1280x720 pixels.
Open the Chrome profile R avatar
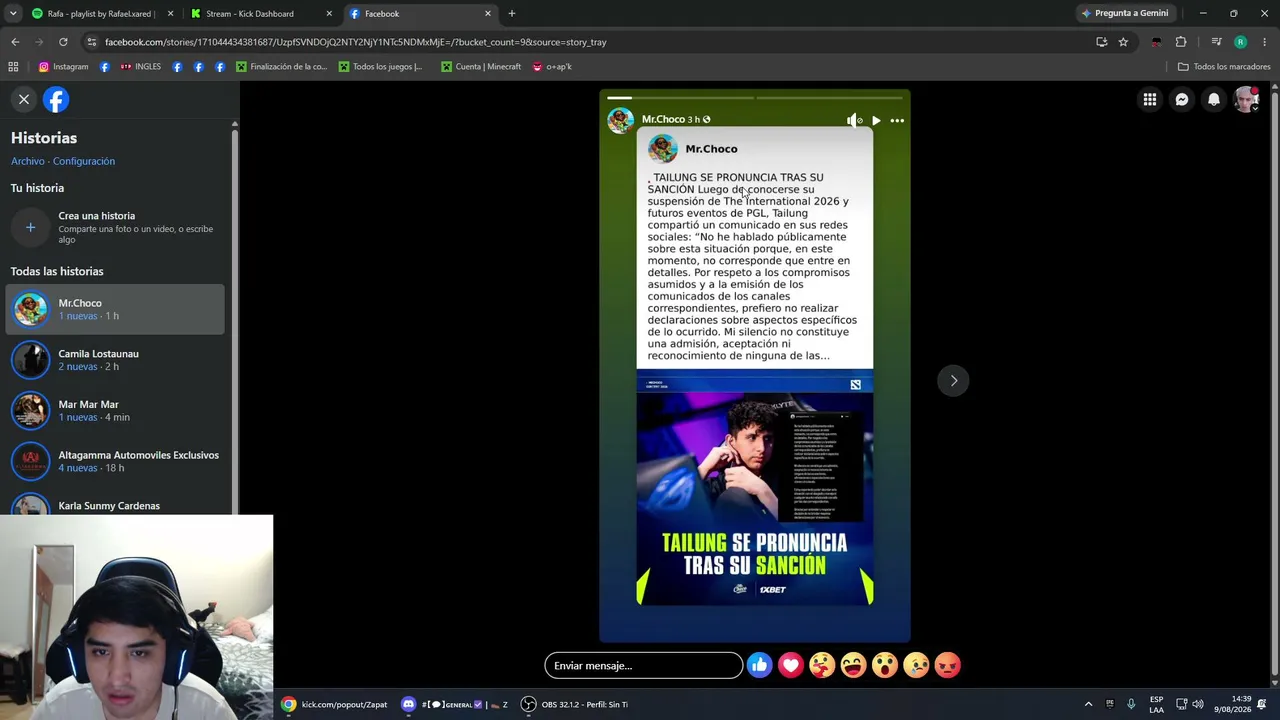tap(1241, 42)
